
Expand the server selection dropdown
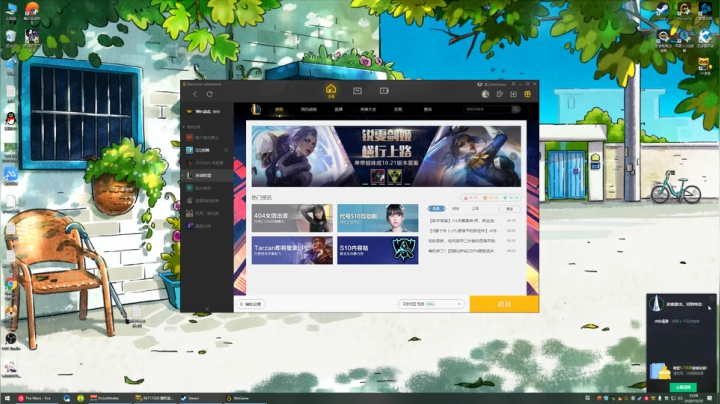431,304
